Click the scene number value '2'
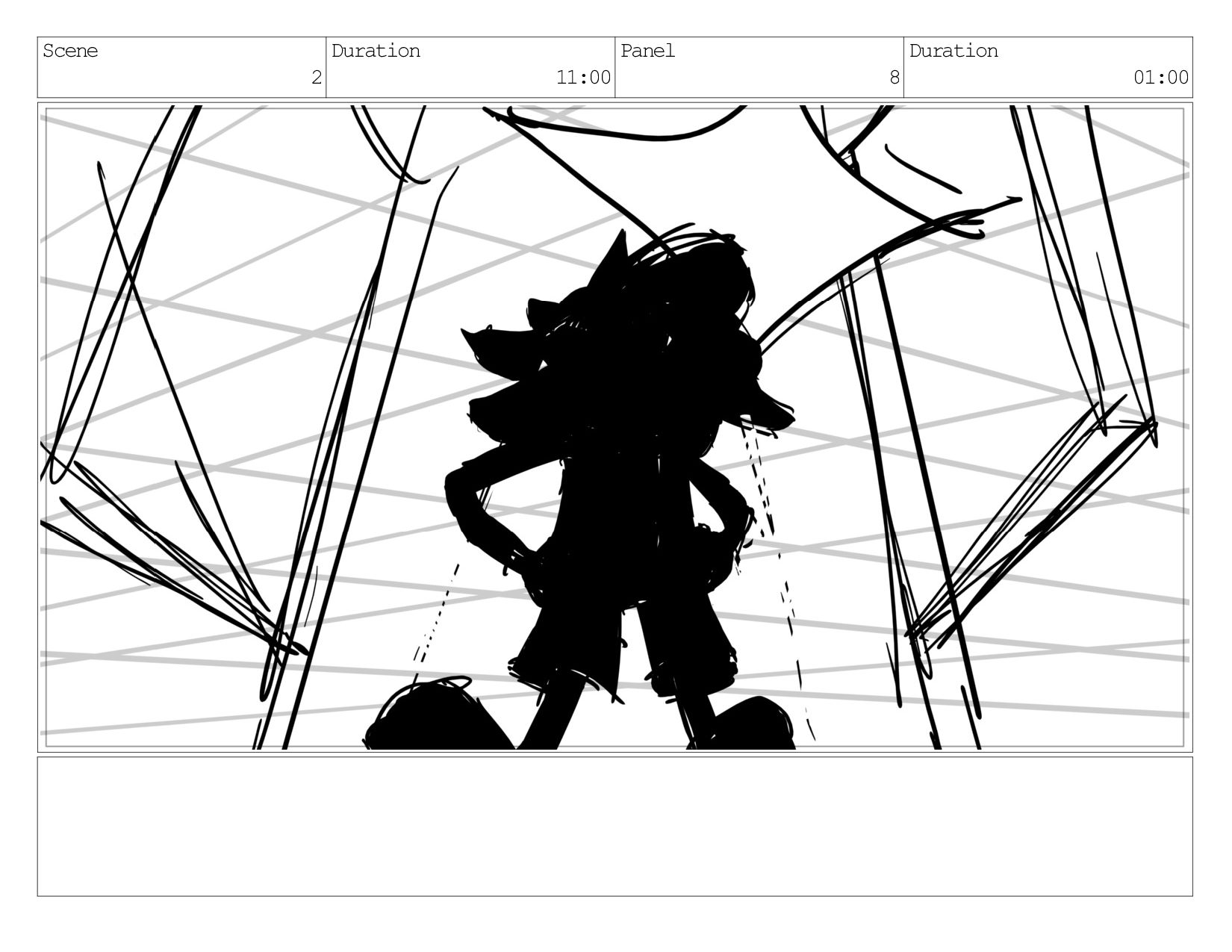This screenshot has height=952, width=1232. pos(317,78)
